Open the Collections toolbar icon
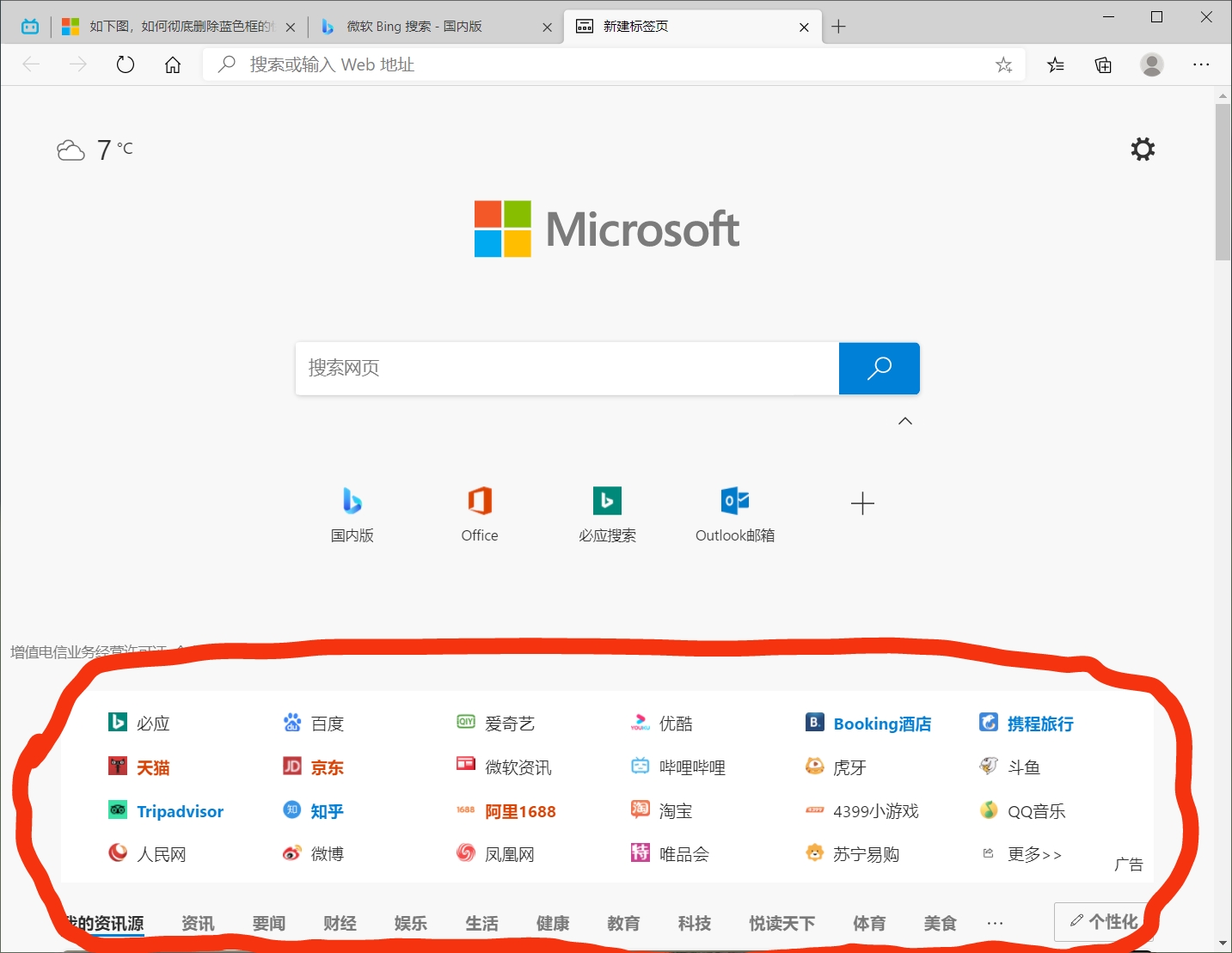The width and height of the screenshot is (1232, 953). point(1103,64)
